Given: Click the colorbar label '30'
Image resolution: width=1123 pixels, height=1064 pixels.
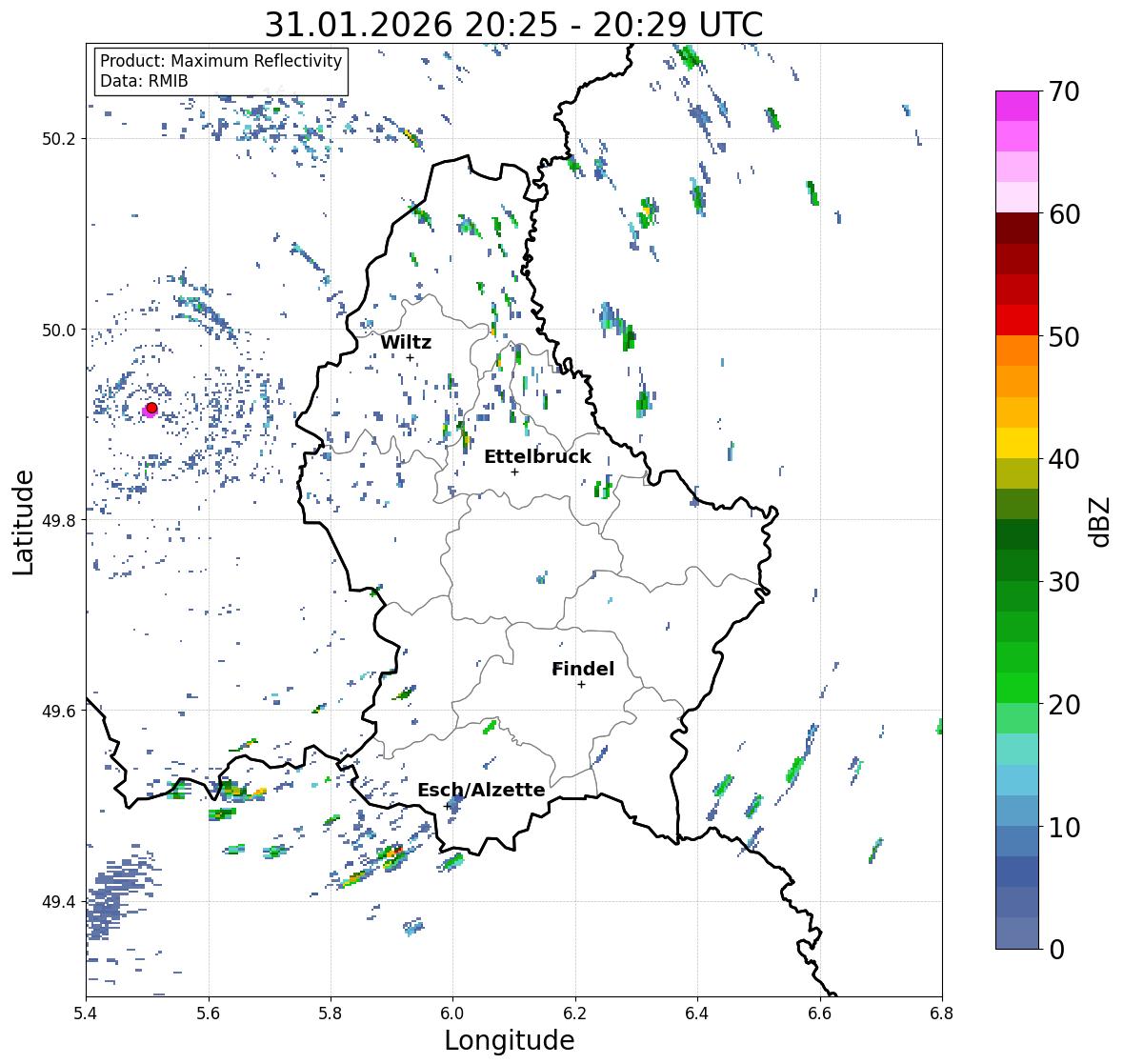Looking at the screenshot, I should (x=1064, y=581).
